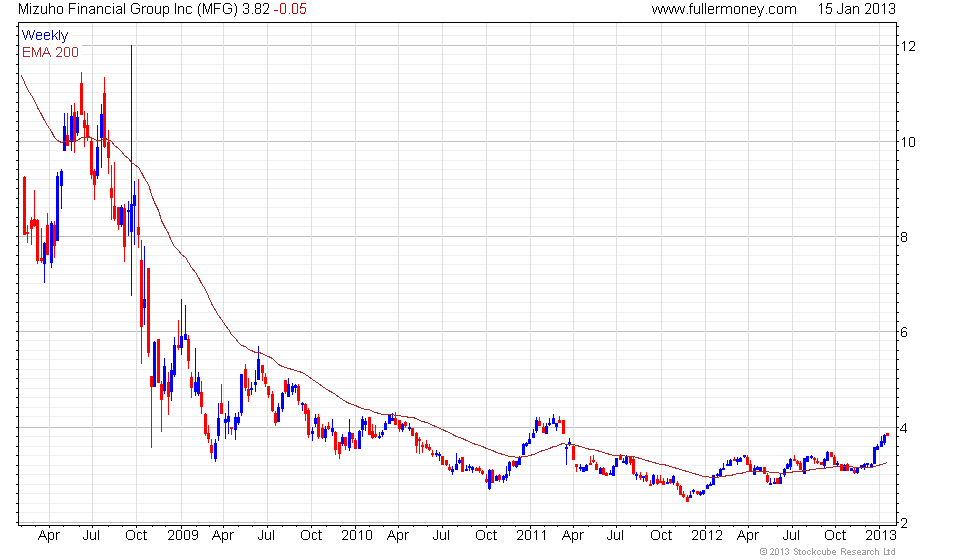Click the y-axis label 10
The image size is (980, 560).
pos(908,142)
